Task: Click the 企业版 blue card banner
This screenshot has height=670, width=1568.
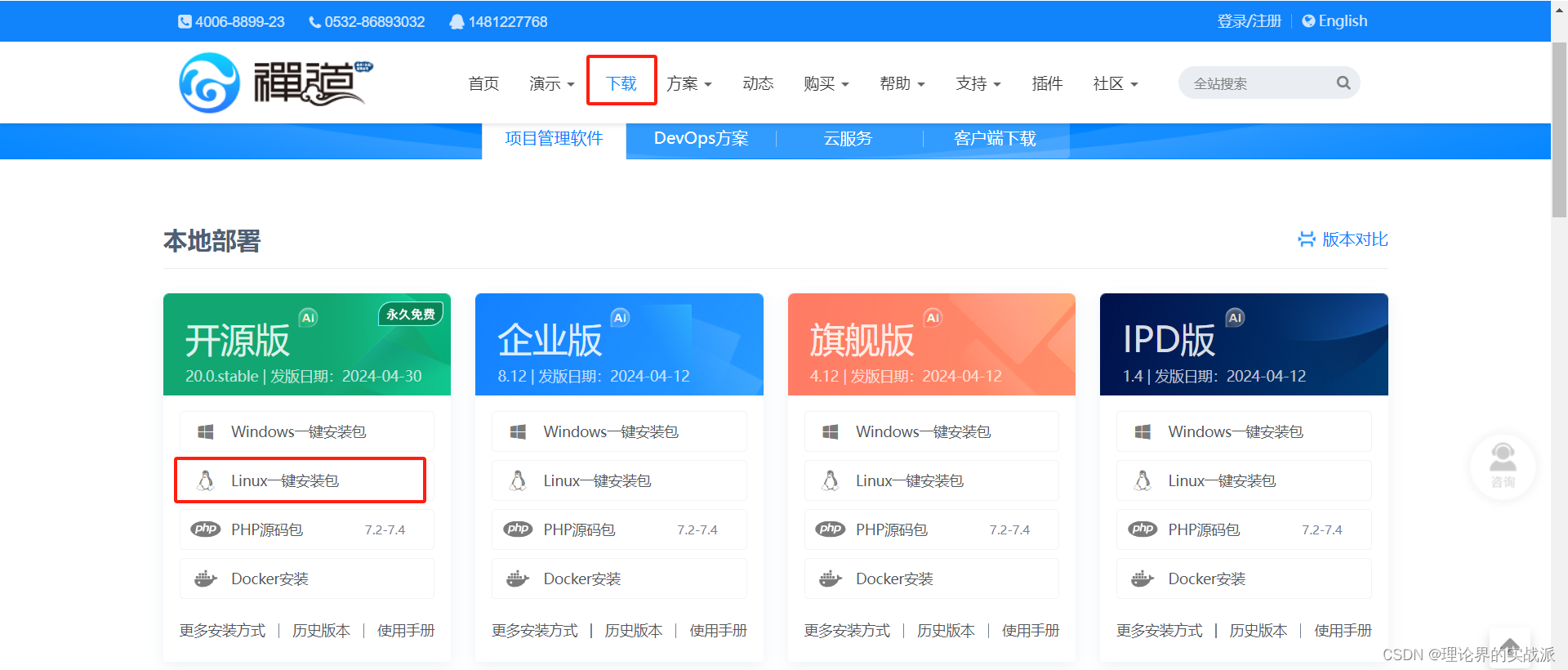Action: (619, 344)
